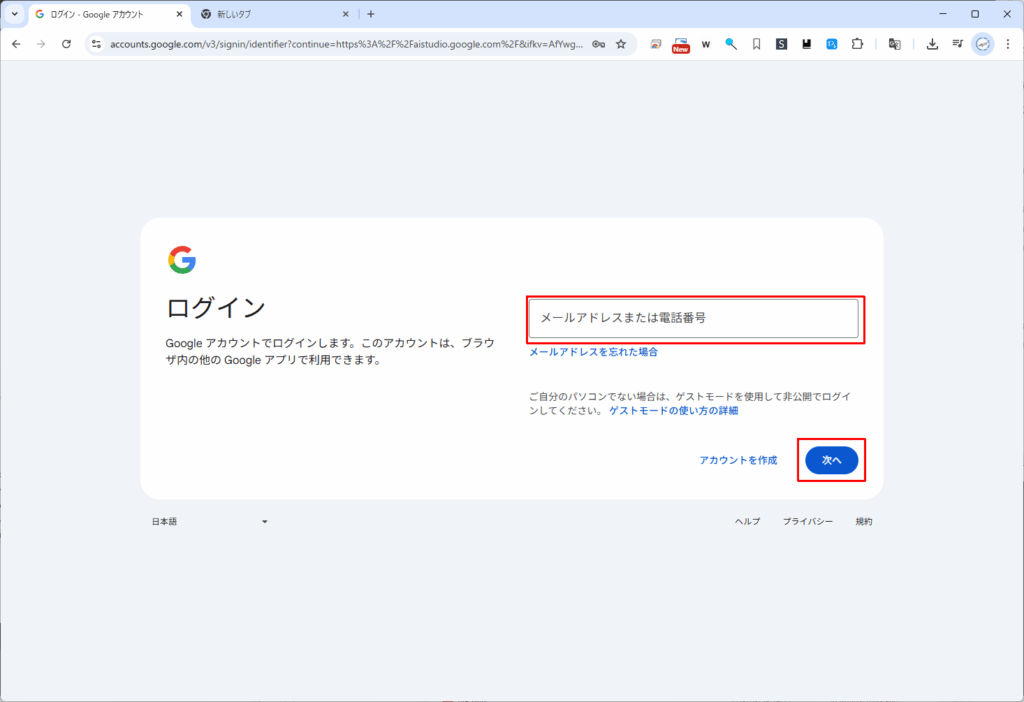Viewport: 1024px width, 702px height.
Task: Open the プライバシー footer link
Action: click(x=808, y=522)
